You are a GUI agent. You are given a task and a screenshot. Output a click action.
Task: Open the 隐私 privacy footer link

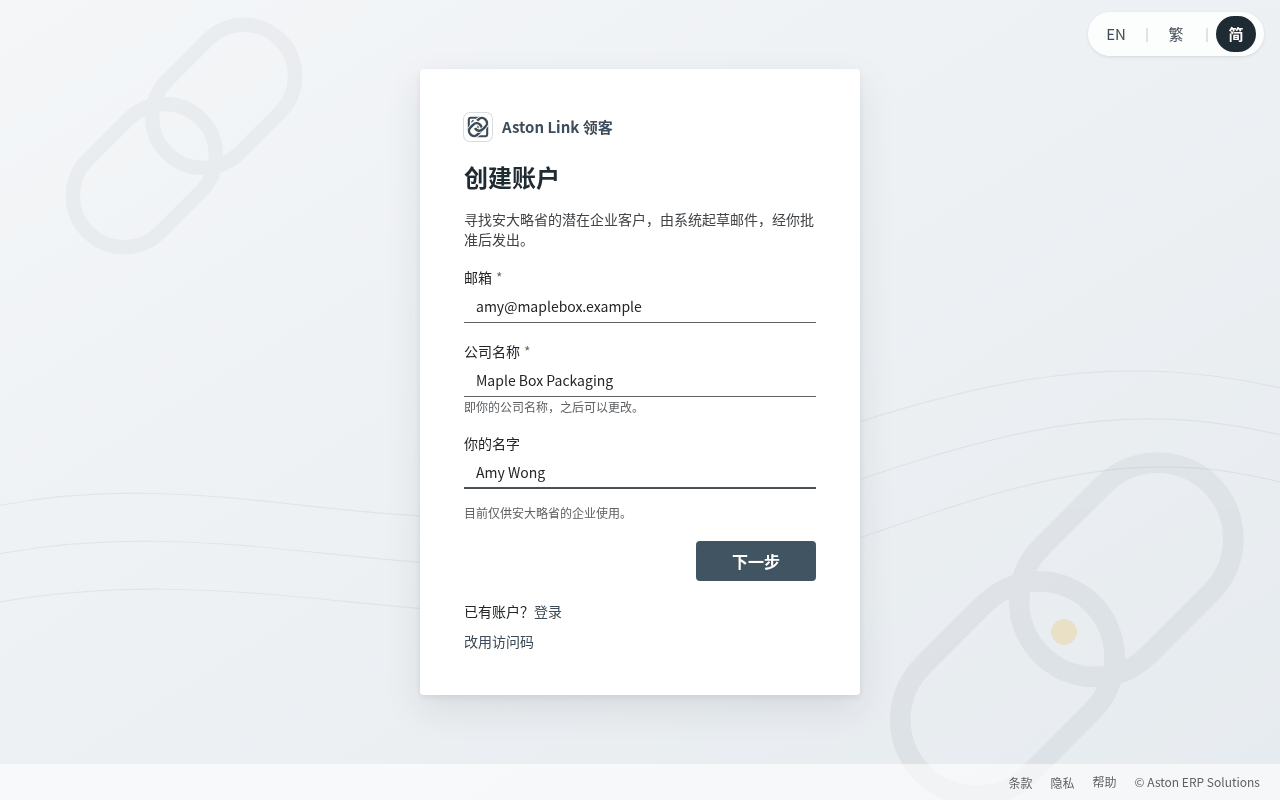1062,783
